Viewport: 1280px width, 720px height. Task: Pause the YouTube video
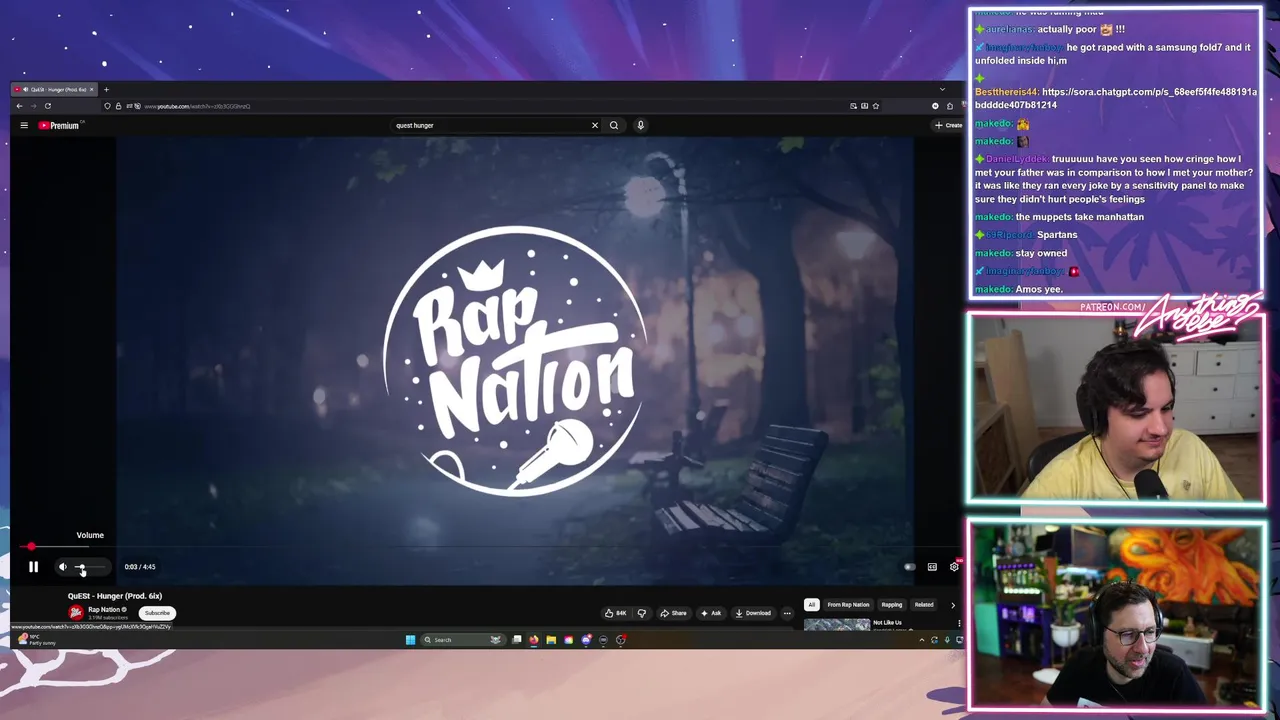[x=33, y=567]
